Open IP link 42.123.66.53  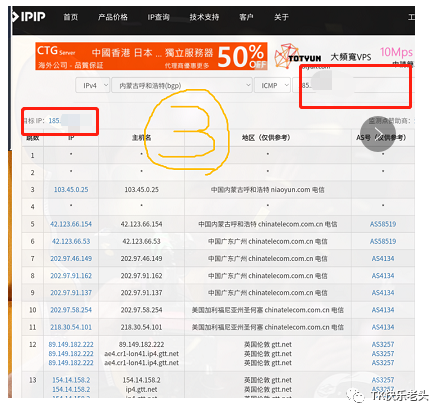coord(71,241)
